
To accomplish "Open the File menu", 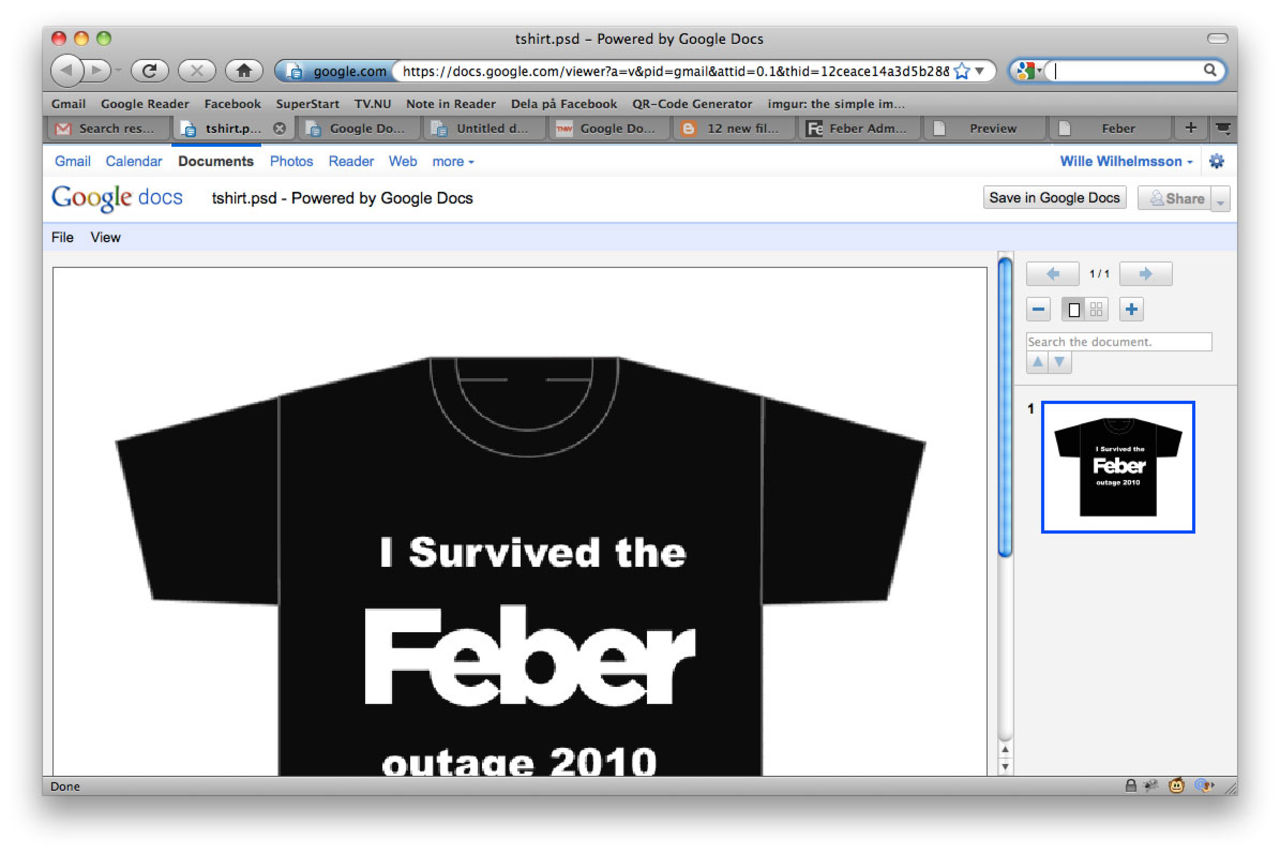I will 62,237.
